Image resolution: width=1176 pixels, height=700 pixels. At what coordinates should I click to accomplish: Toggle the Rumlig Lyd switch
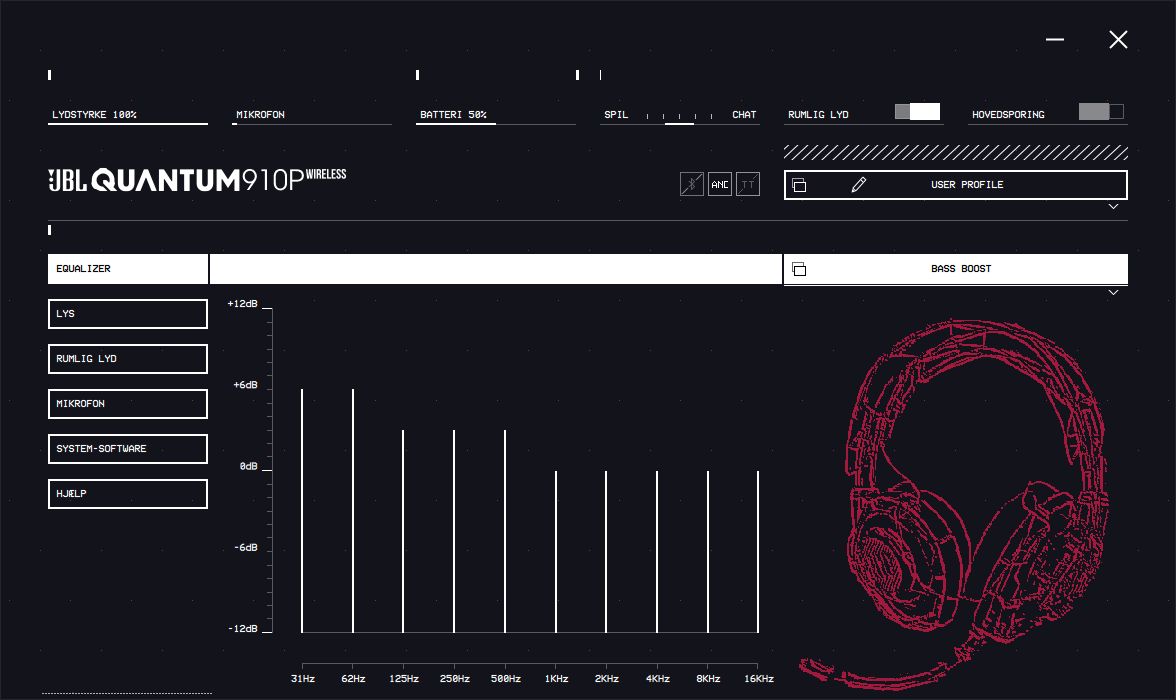click(x=917, y=112)
